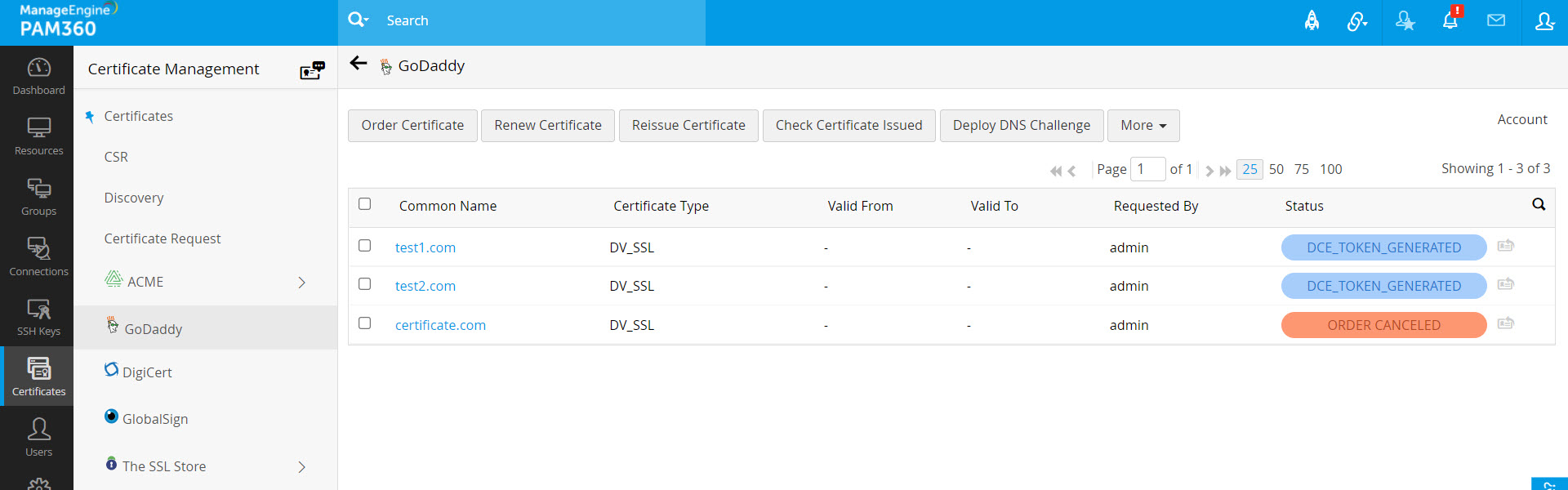Screen dimensions: 1568x490
Task: Open test1.com certificate link
Action: [x=425, y=247]
